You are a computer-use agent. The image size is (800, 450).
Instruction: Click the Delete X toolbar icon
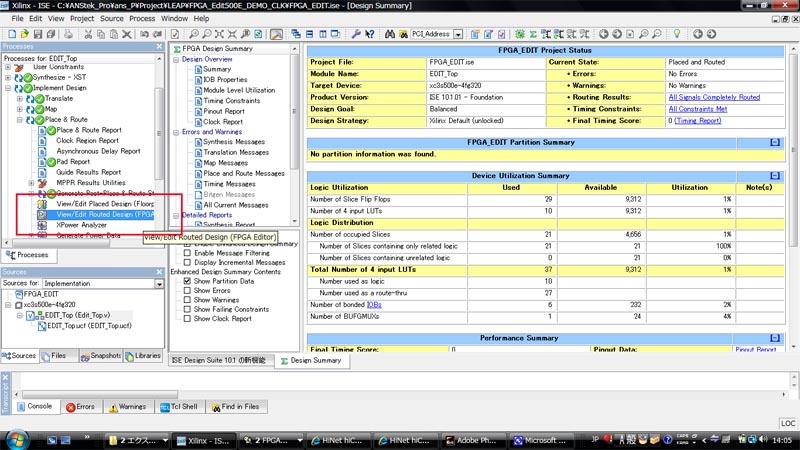tap(127, 34)
